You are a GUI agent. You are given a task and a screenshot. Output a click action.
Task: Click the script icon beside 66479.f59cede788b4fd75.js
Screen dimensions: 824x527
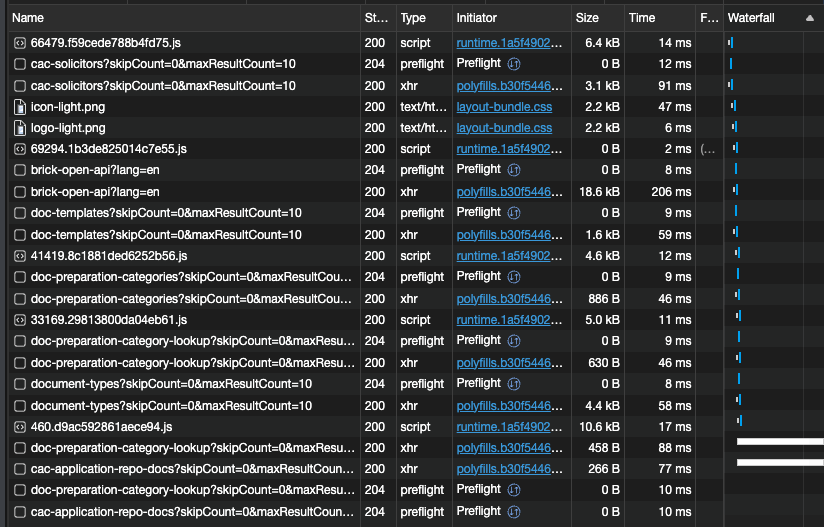(19, 43)
